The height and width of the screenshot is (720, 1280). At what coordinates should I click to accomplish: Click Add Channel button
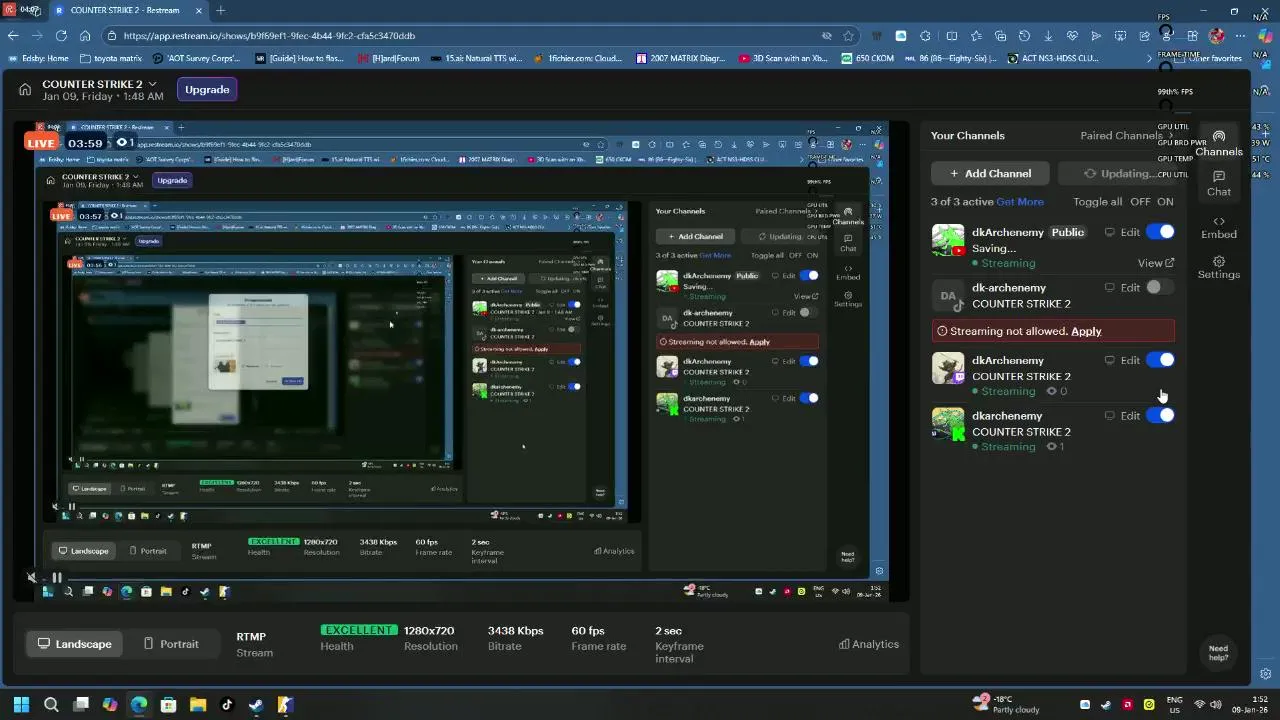point(990,173)
